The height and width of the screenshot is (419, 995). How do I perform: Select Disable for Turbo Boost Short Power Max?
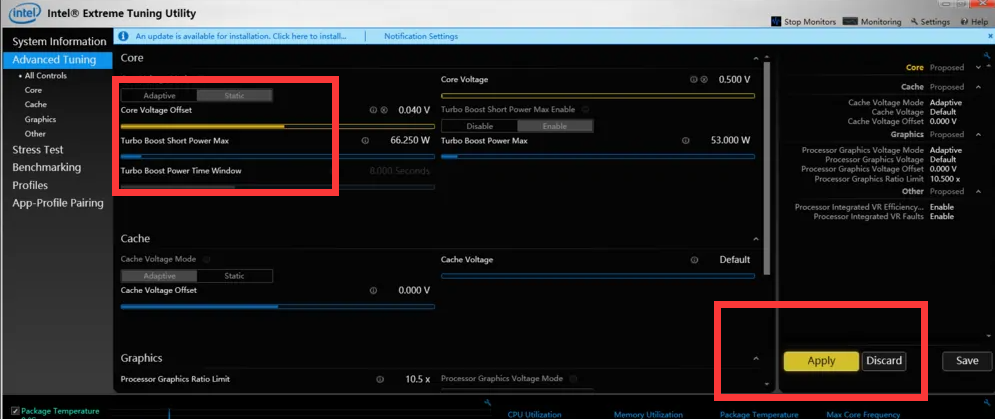[479, 126]
